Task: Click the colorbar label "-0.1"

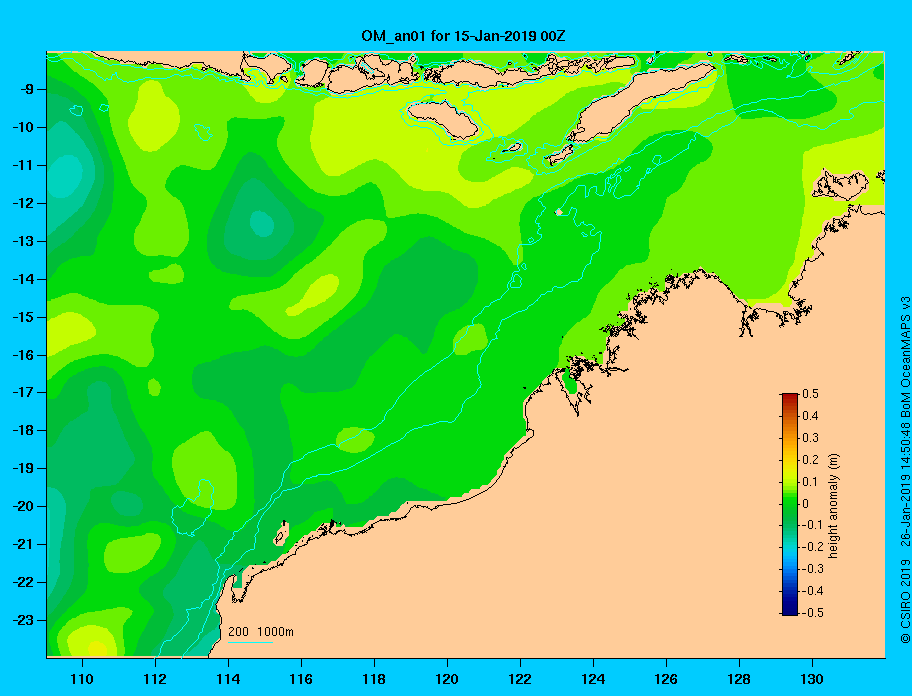Action: 812,525
